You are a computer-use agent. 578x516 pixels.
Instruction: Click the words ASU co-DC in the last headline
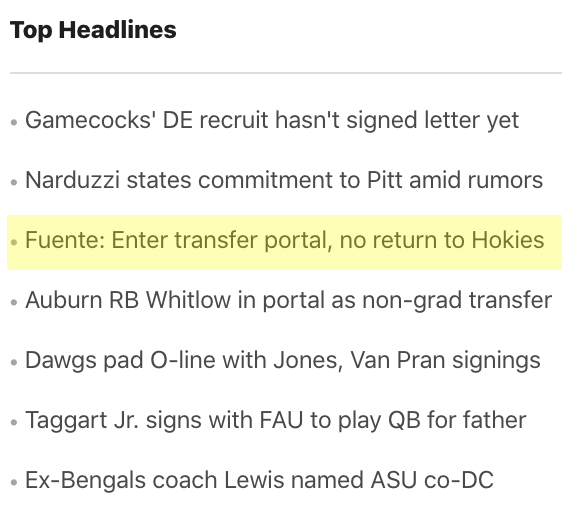tap(432, 480)
